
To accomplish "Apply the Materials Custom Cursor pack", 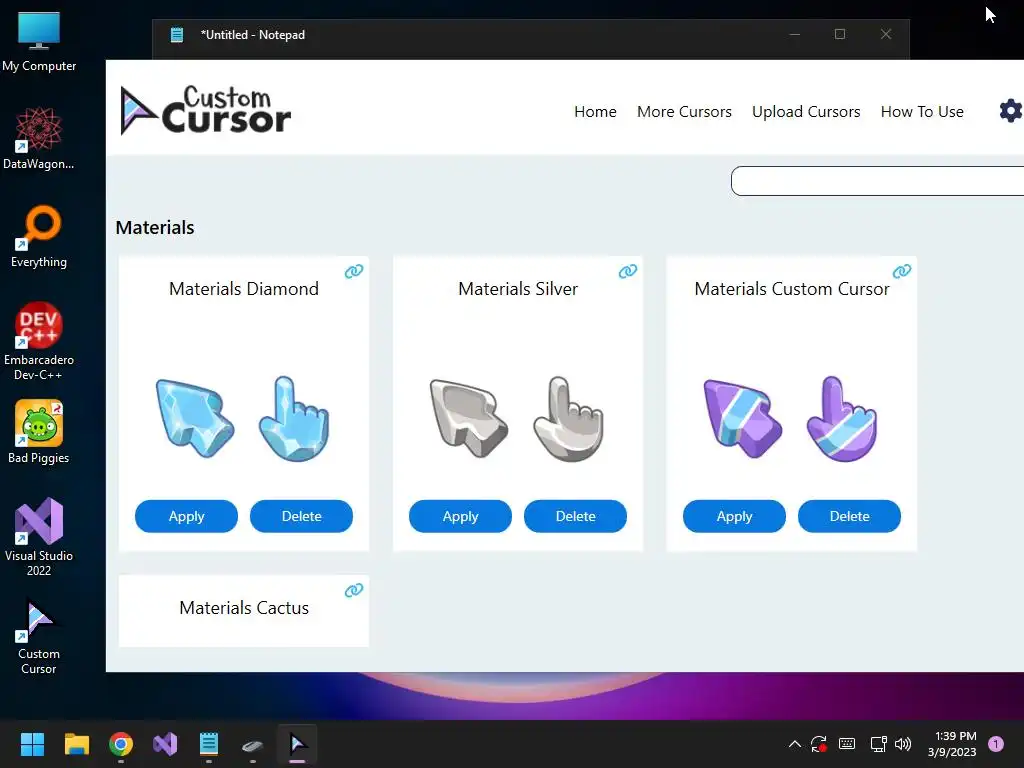I will point(734,516).
